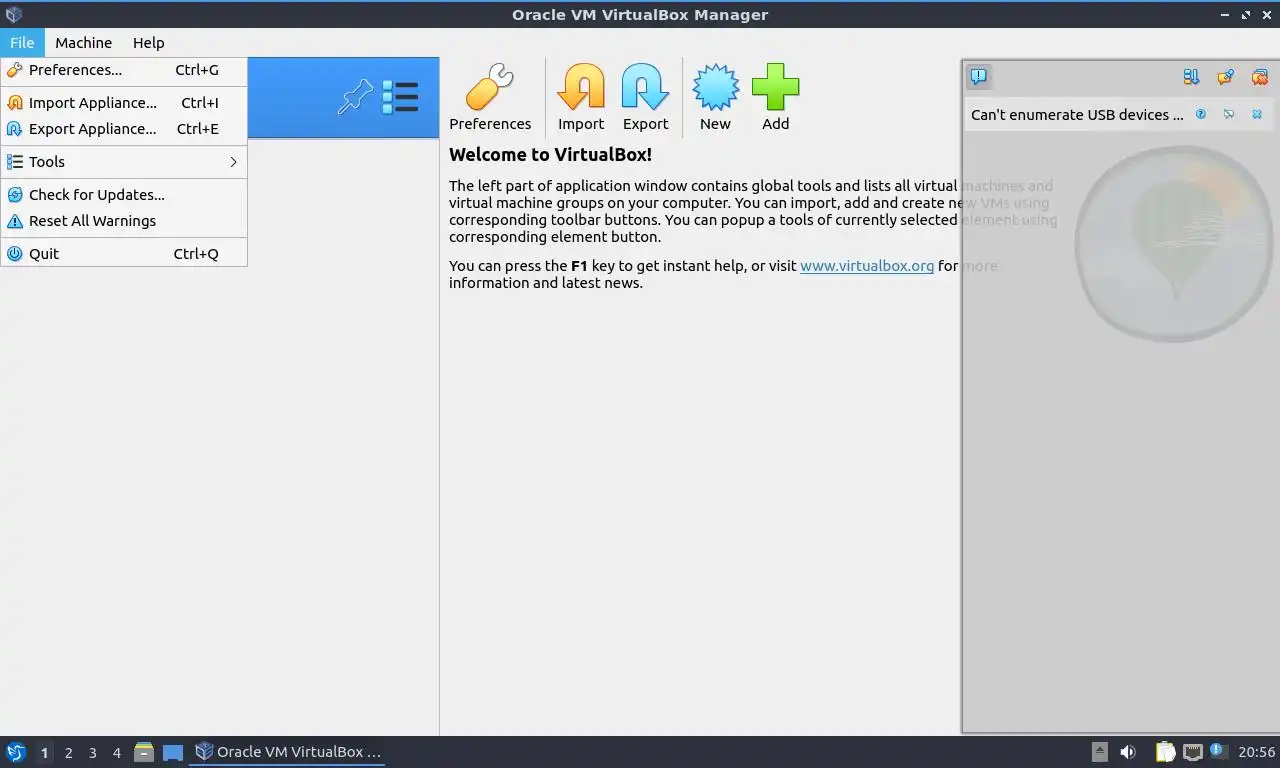Open the Tools list menu icon

(x=399, y=97)
